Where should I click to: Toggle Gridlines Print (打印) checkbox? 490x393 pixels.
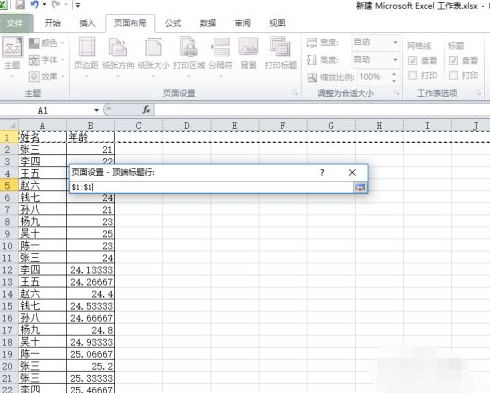pyautogui.click(x=413, y=75)
